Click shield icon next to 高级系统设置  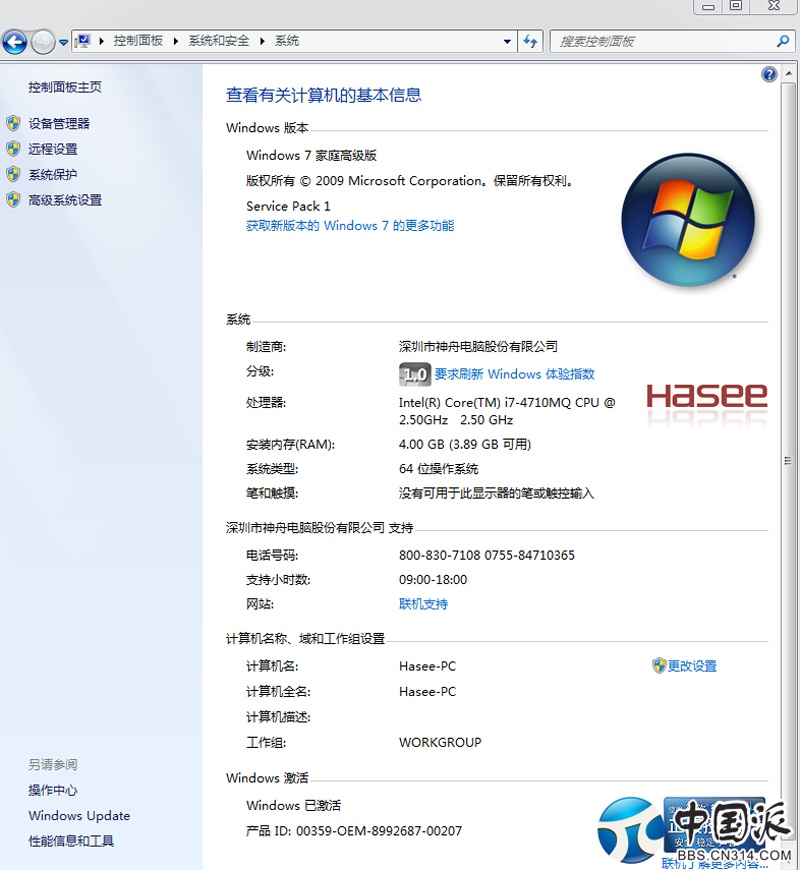13,200
